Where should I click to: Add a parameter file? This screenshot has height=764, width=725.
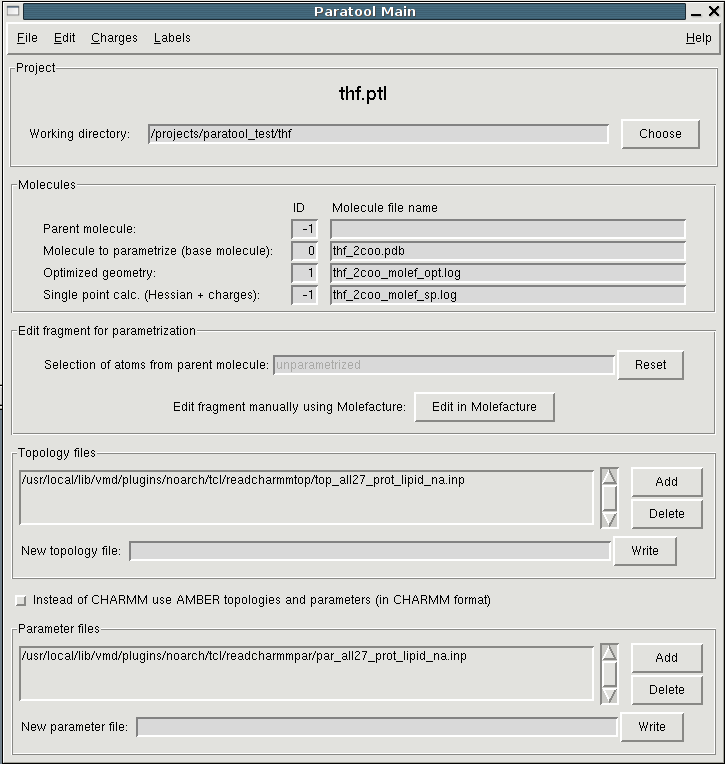(x=666, y=658)
